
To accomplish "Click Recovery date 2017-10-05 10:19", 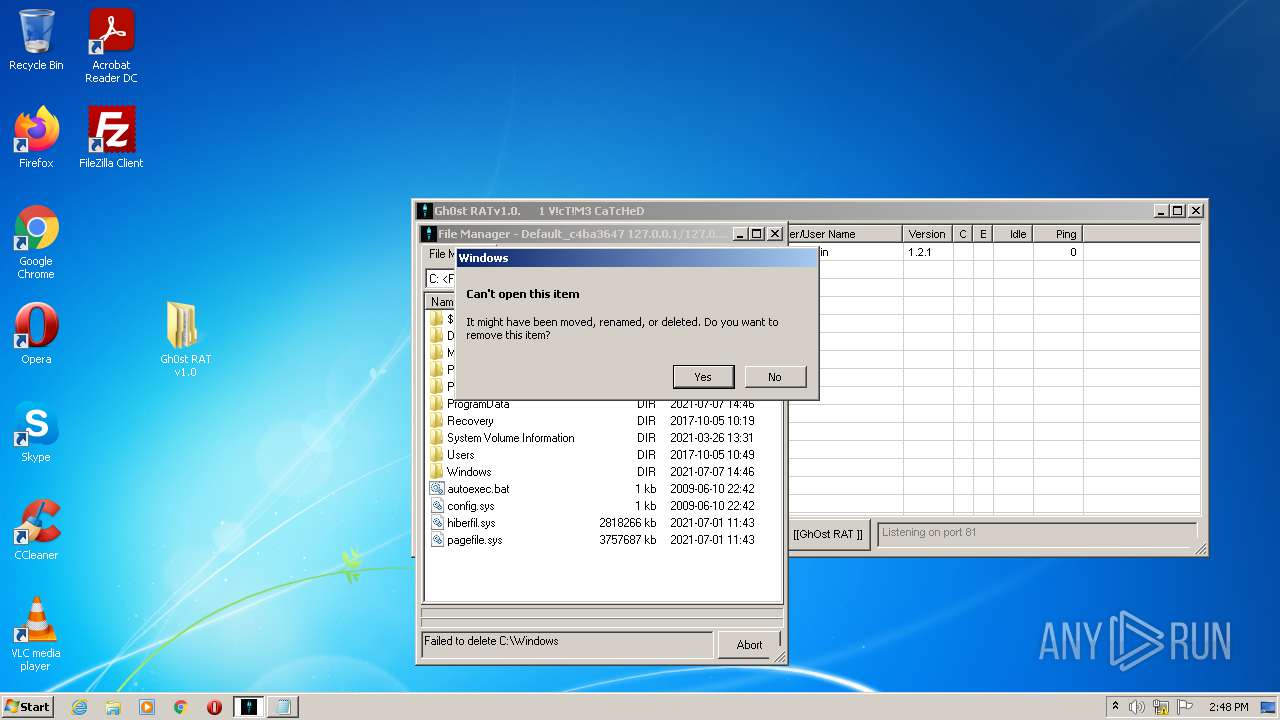I will 712,421.
